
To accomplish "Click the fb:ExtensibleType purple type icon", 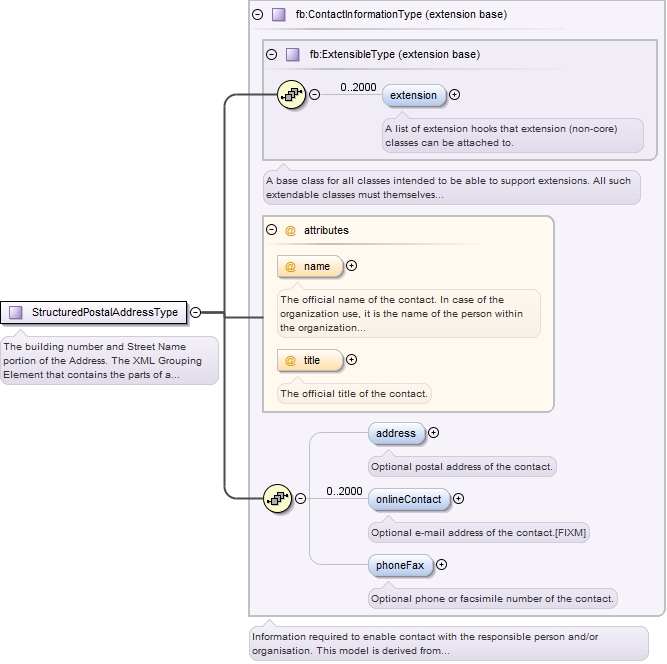I will [292, 54].
